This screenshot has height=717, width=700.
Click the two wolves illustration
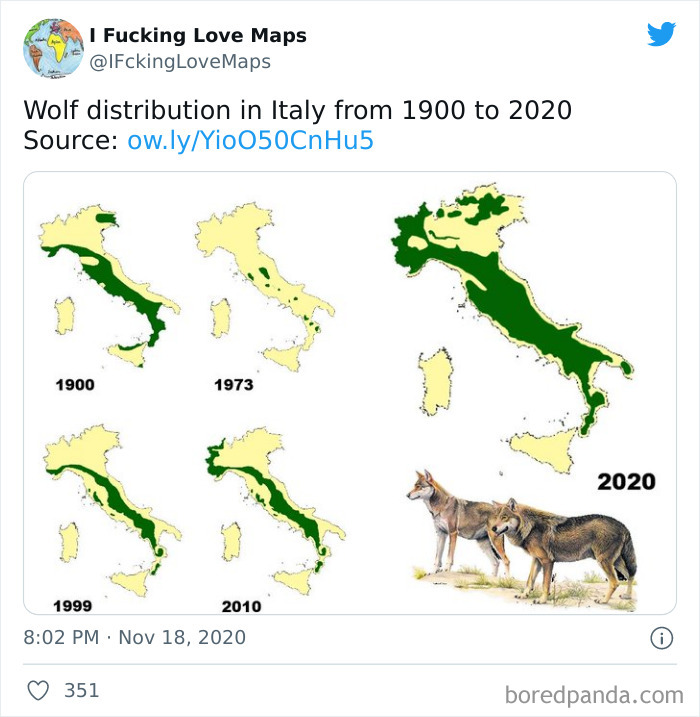tap(523, 540)
